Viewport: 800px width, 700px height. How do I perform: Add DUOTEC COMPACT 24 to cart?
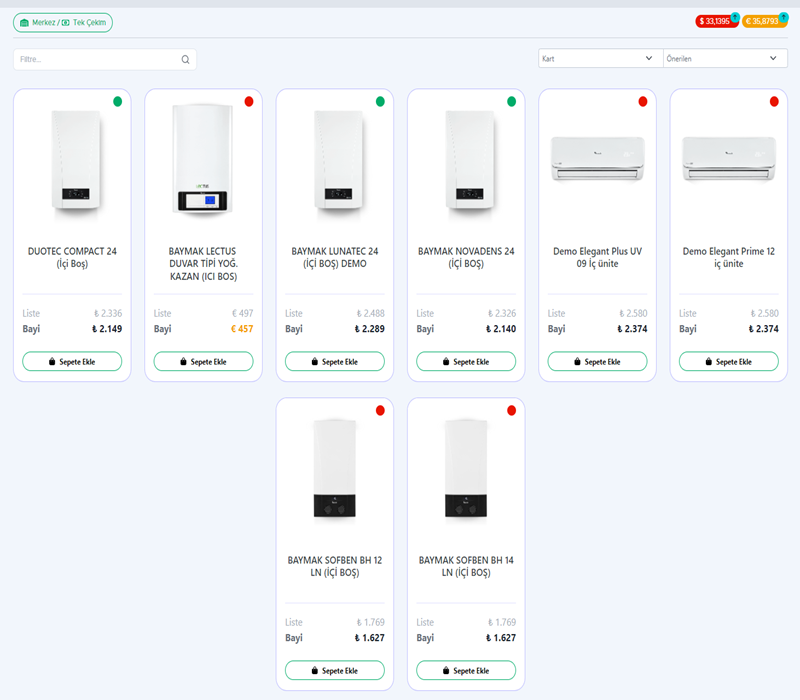coord(72,361)
